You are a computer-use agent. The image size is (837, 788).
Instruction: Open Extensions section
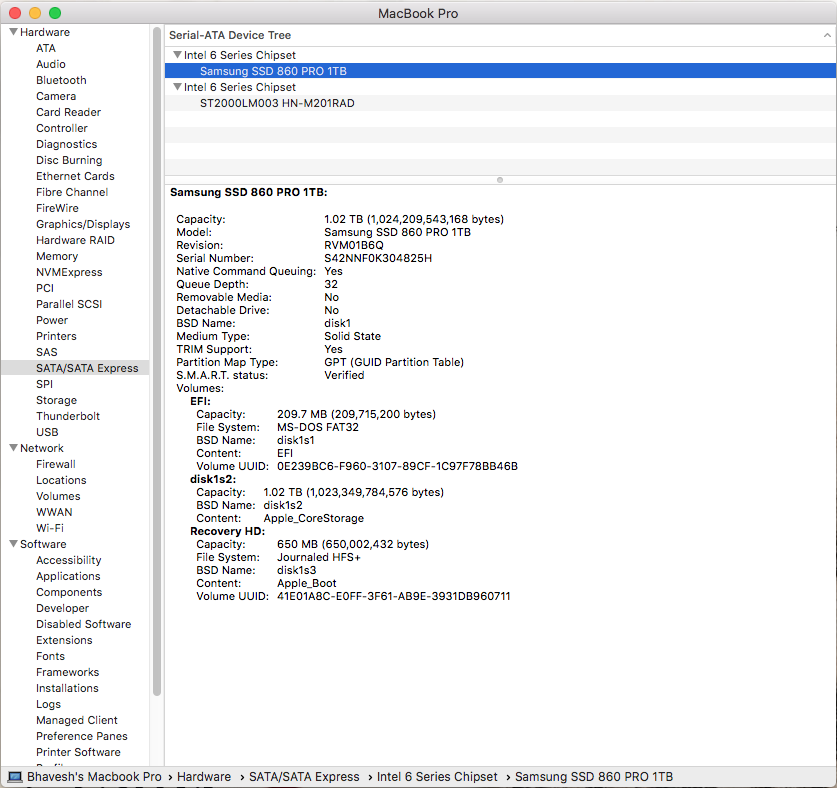(x=64, y=641)
